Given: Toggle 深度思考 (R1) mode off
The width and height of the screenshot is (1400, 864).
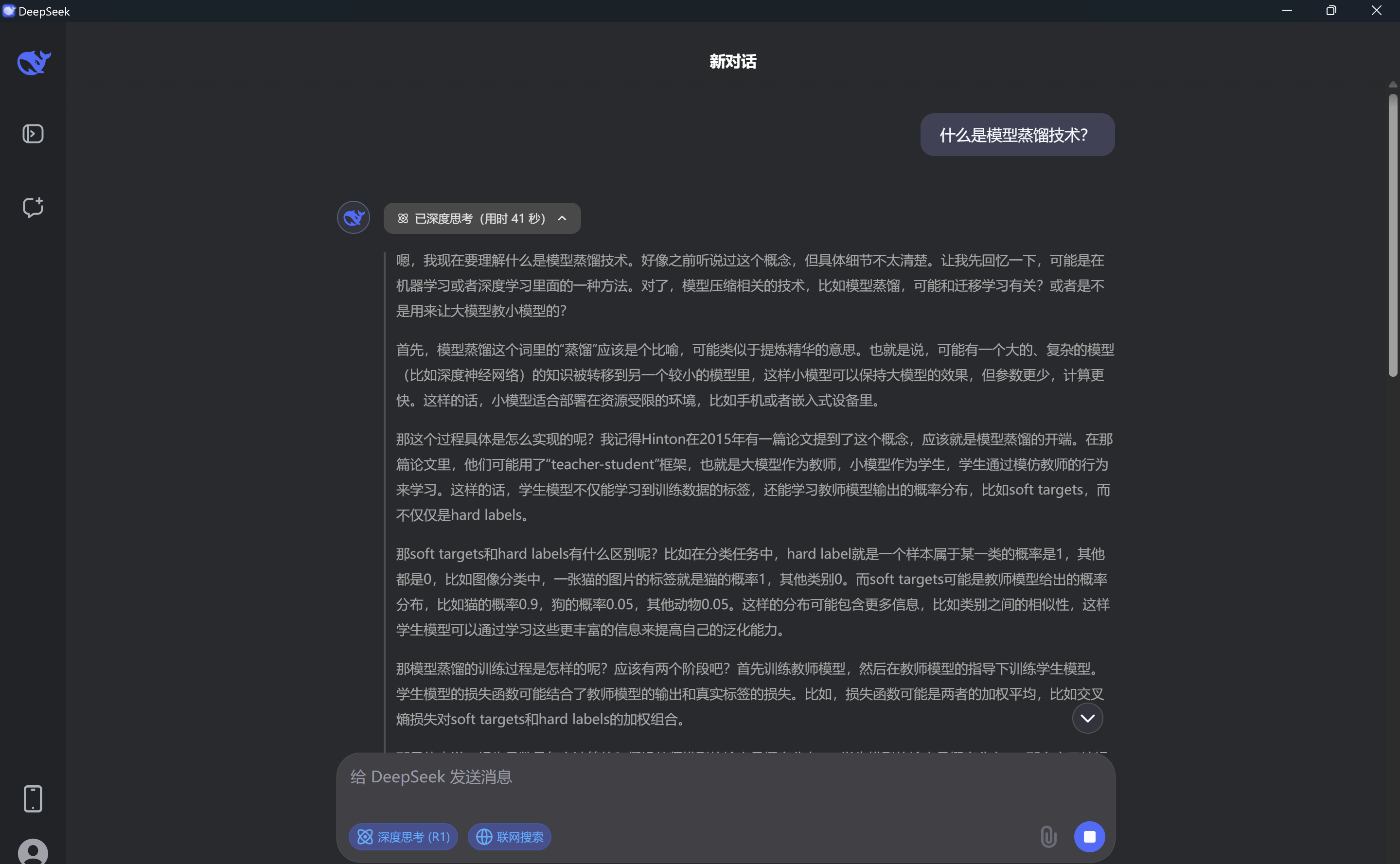Looking at the screenshot, I should [403, 837].
